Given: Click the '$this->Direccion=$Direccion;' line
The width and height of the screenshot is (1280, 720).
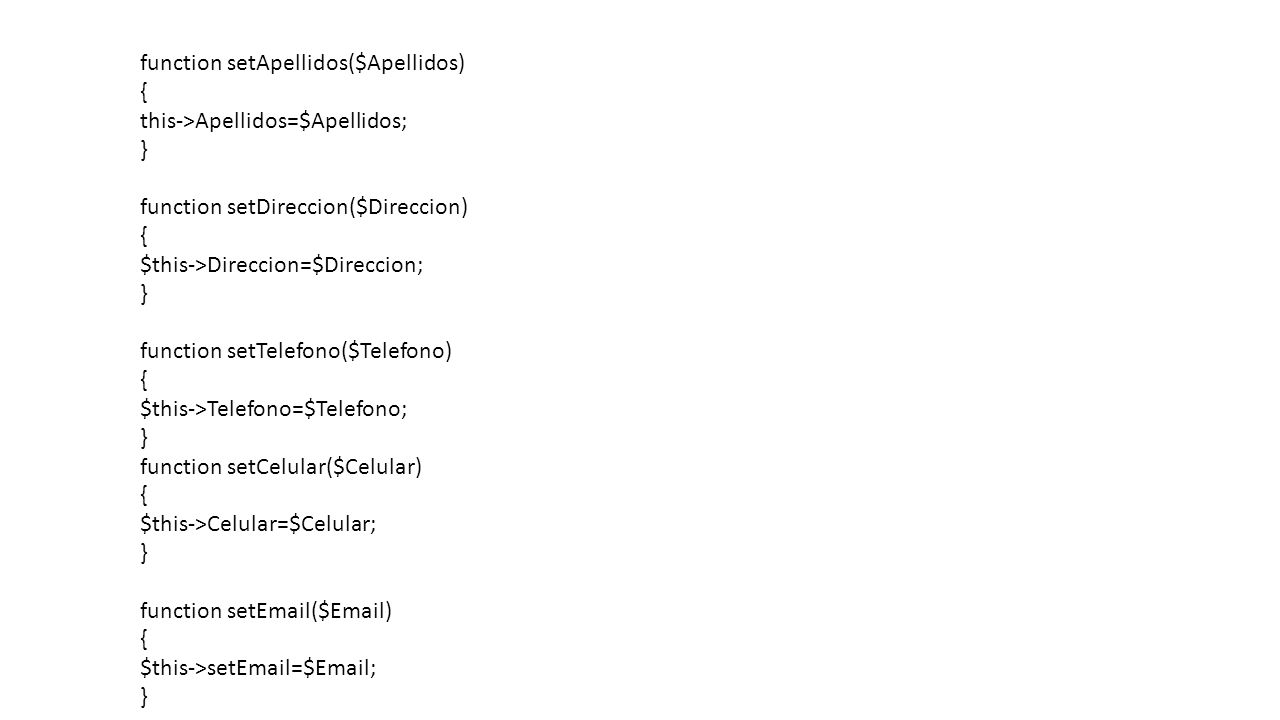Looking at the screenshot, I should click(x=282, y=265).
